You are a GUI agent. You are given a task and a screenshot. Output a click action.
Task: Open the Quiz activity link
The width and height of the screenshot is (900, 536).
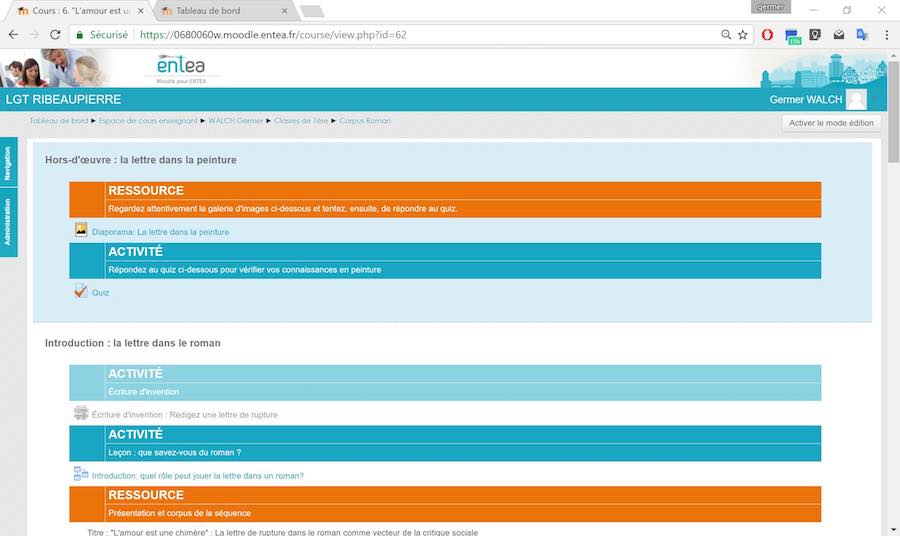tap(100, 293)
